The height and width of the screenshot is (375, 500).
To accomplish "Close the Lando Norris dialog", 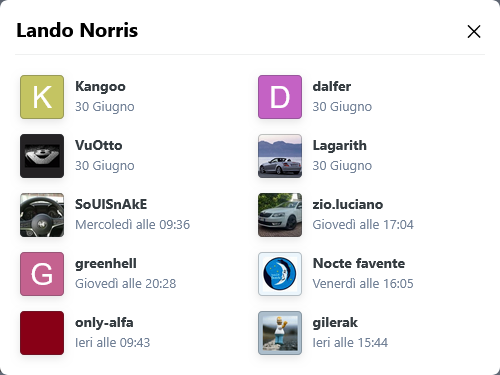I will click(x=474, y=32).
